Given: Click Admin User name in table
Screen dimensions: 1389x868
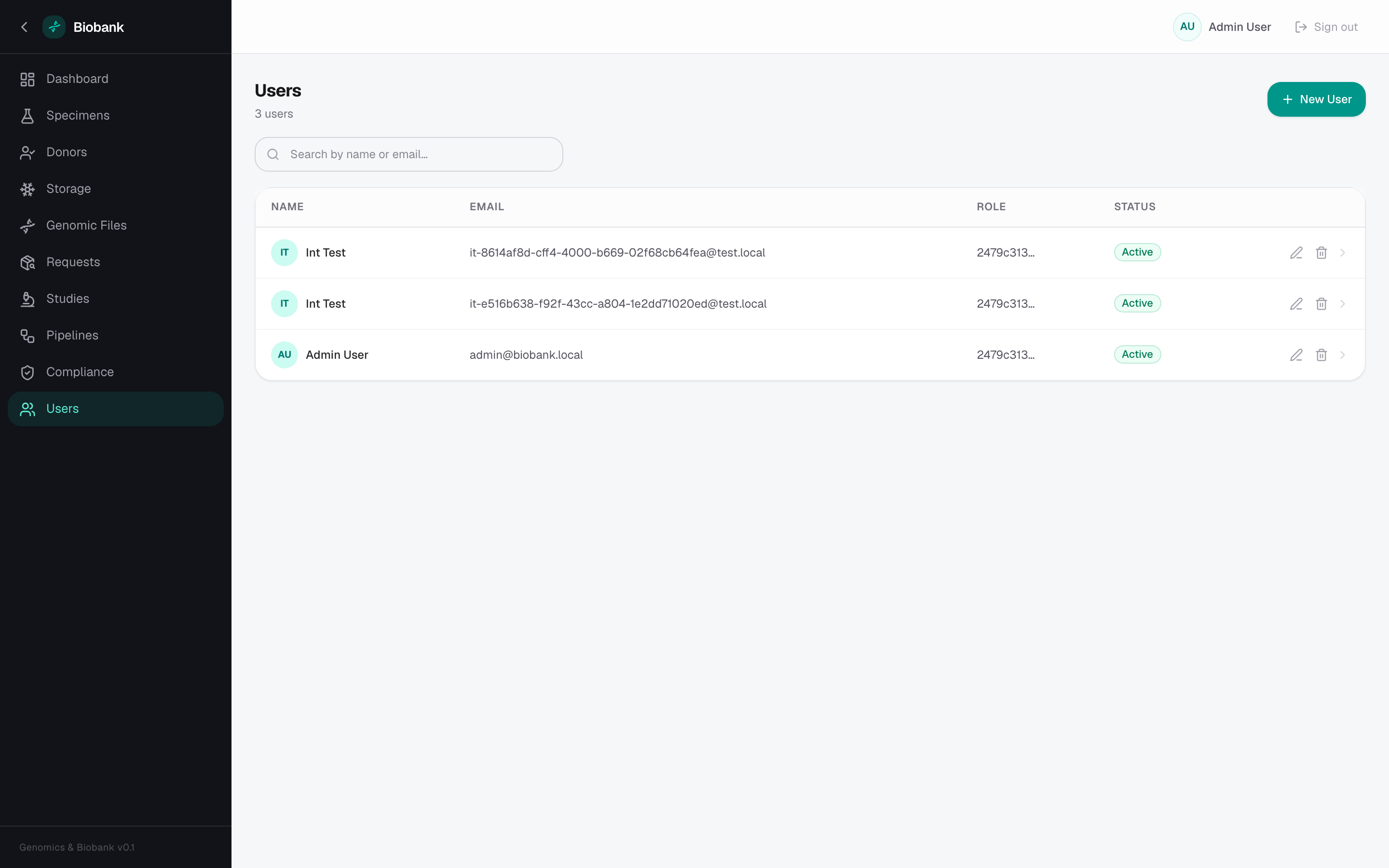Looking at the screenshot, I should click(337, 355).
